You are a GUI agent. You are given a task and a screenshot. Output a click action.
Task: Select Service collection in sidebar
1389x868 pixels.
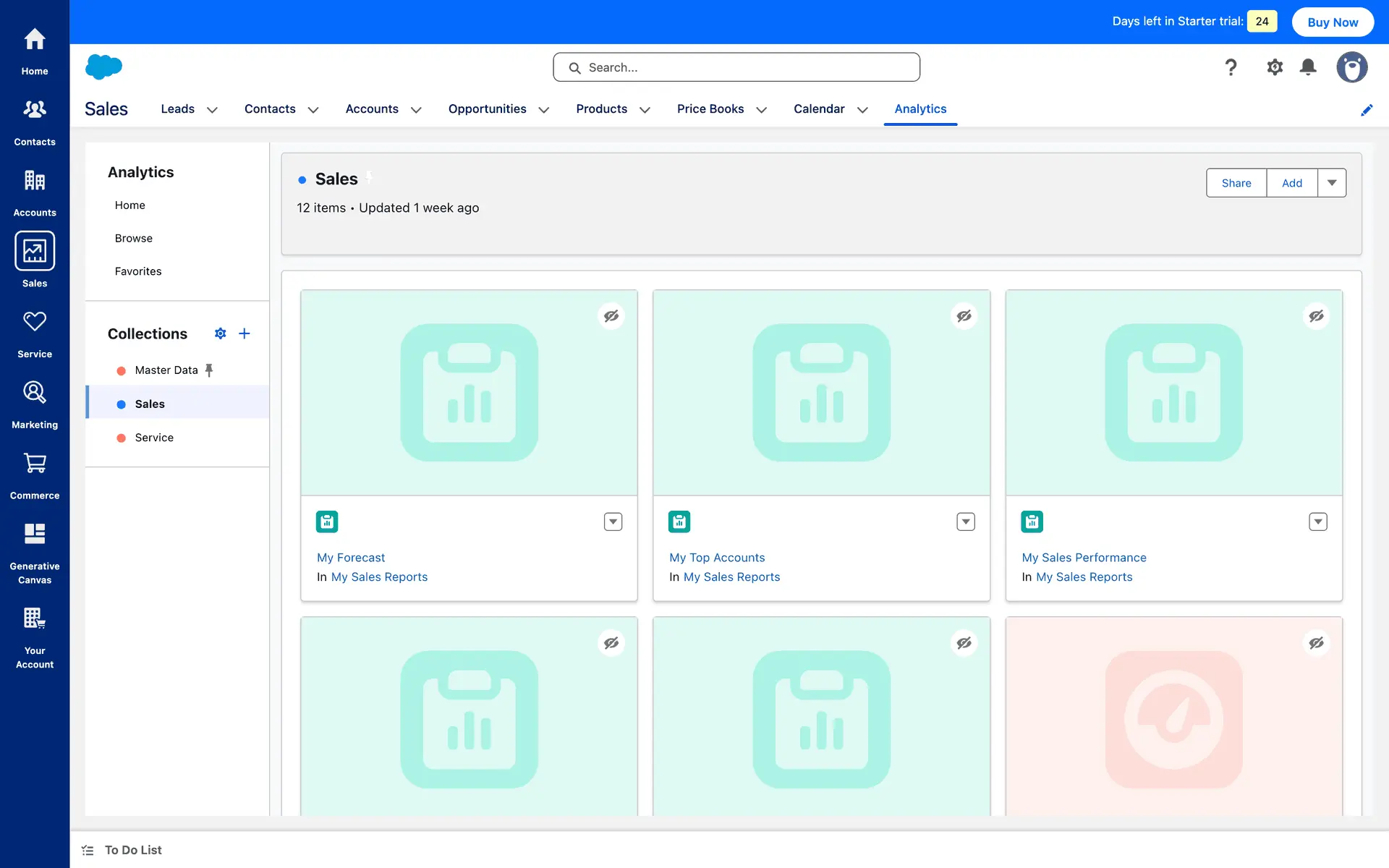tap(154, 438)
